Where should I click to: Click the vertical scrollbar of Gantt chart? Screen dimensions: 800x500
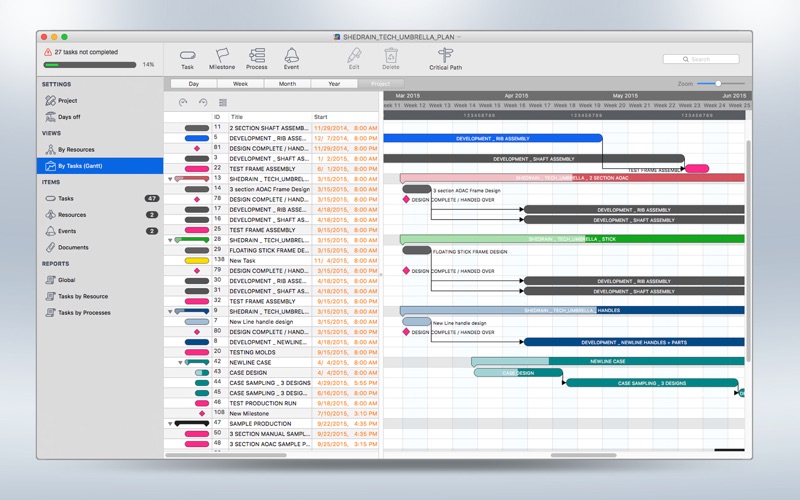coord(748,250)
